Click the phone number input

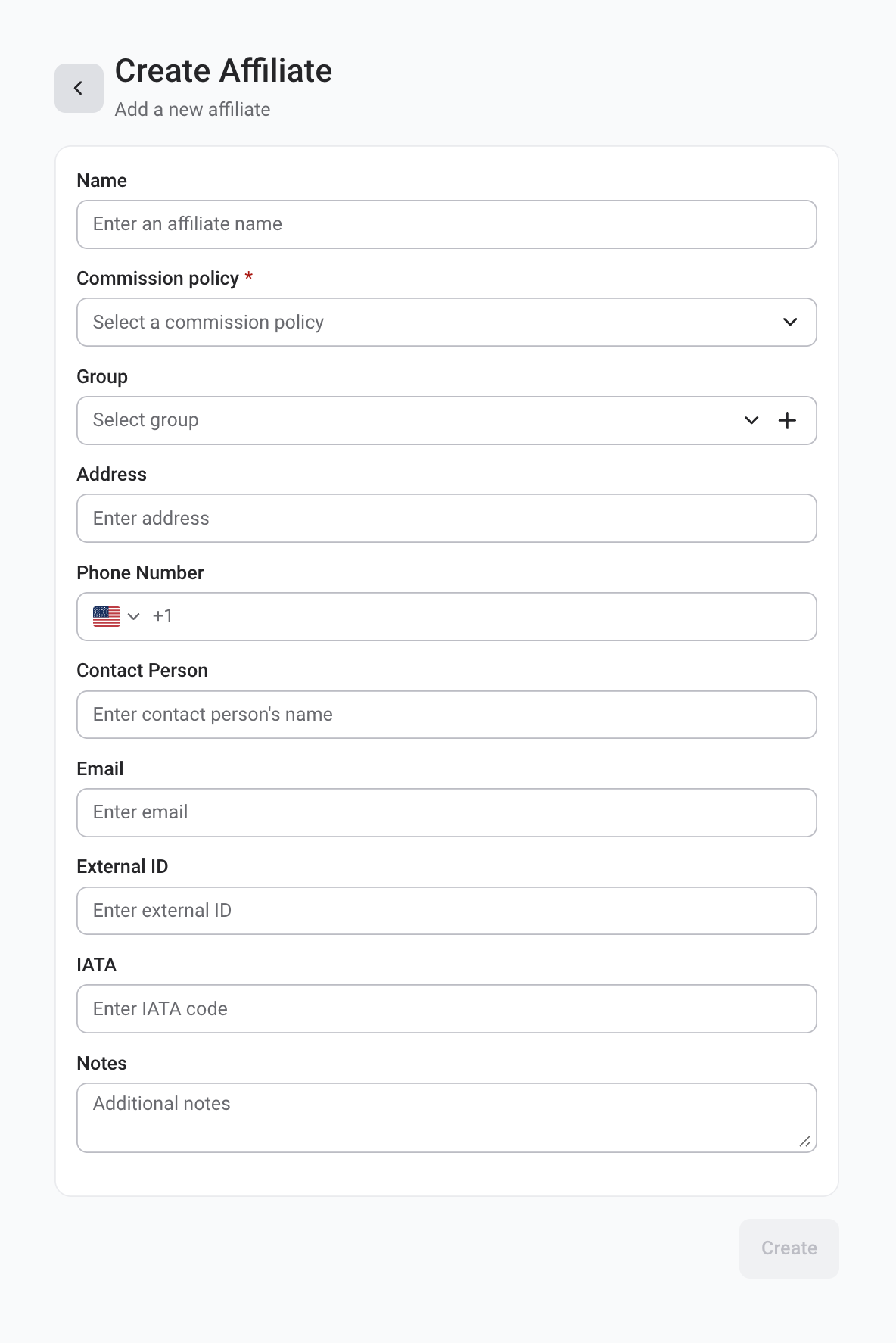click(x=484, y=616)
